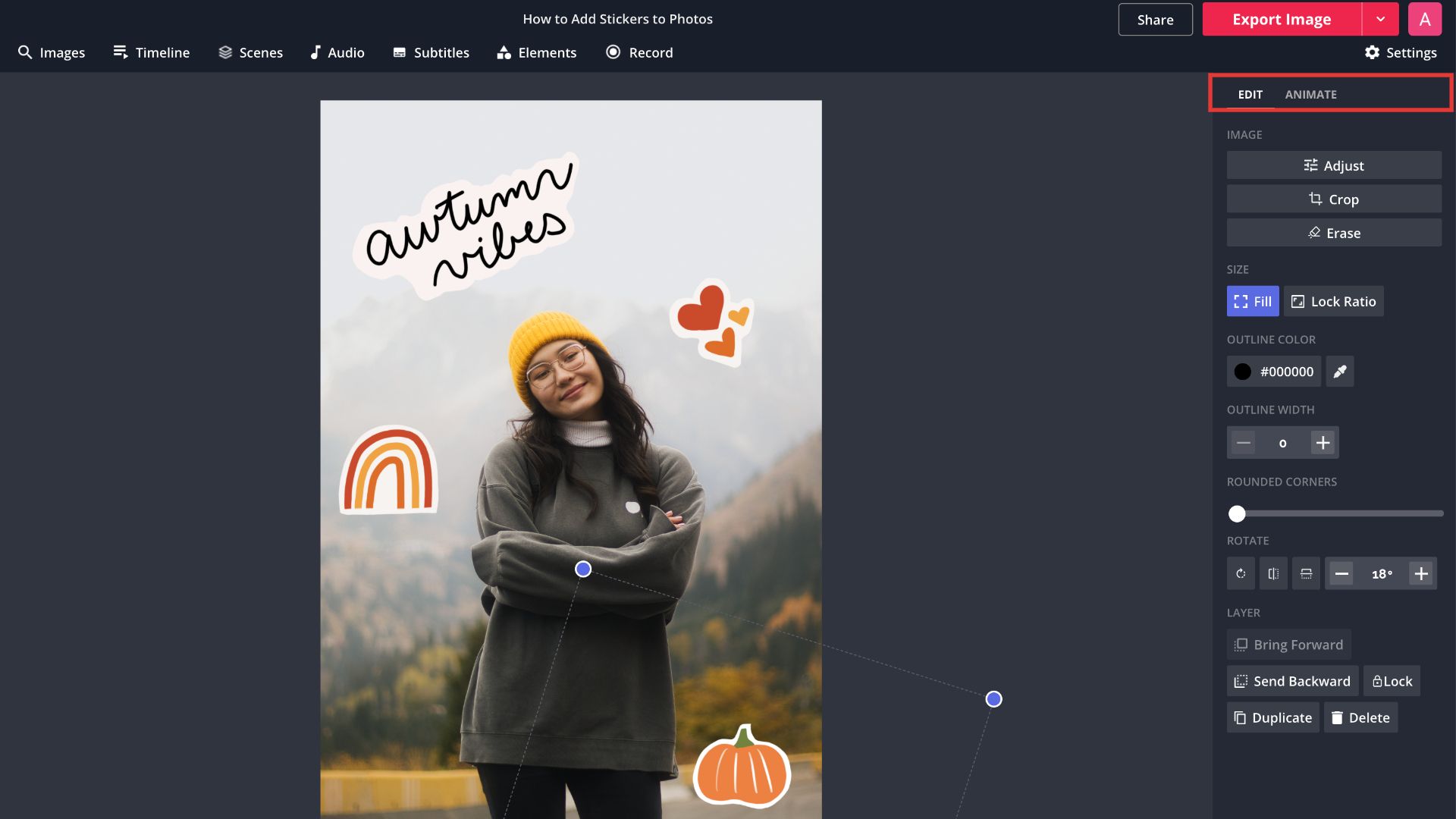Click the black outline color swatch

(x=1243, y=372)
